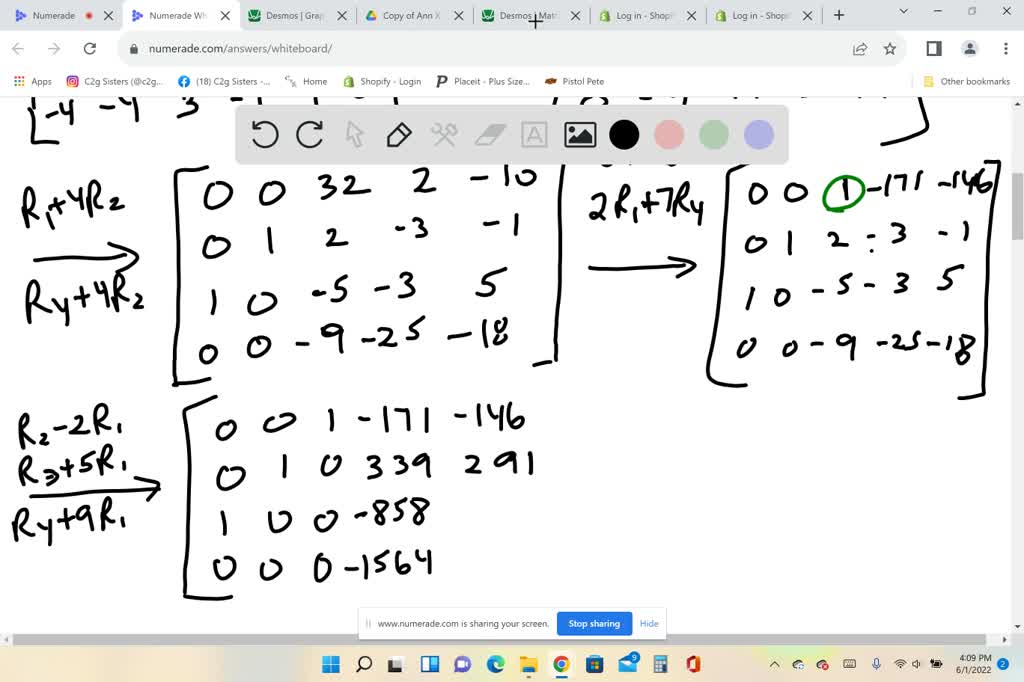This screenshot has height=682, width=1024.
Task: Select the Pen drawing tool
Action: tap(398, 134)
